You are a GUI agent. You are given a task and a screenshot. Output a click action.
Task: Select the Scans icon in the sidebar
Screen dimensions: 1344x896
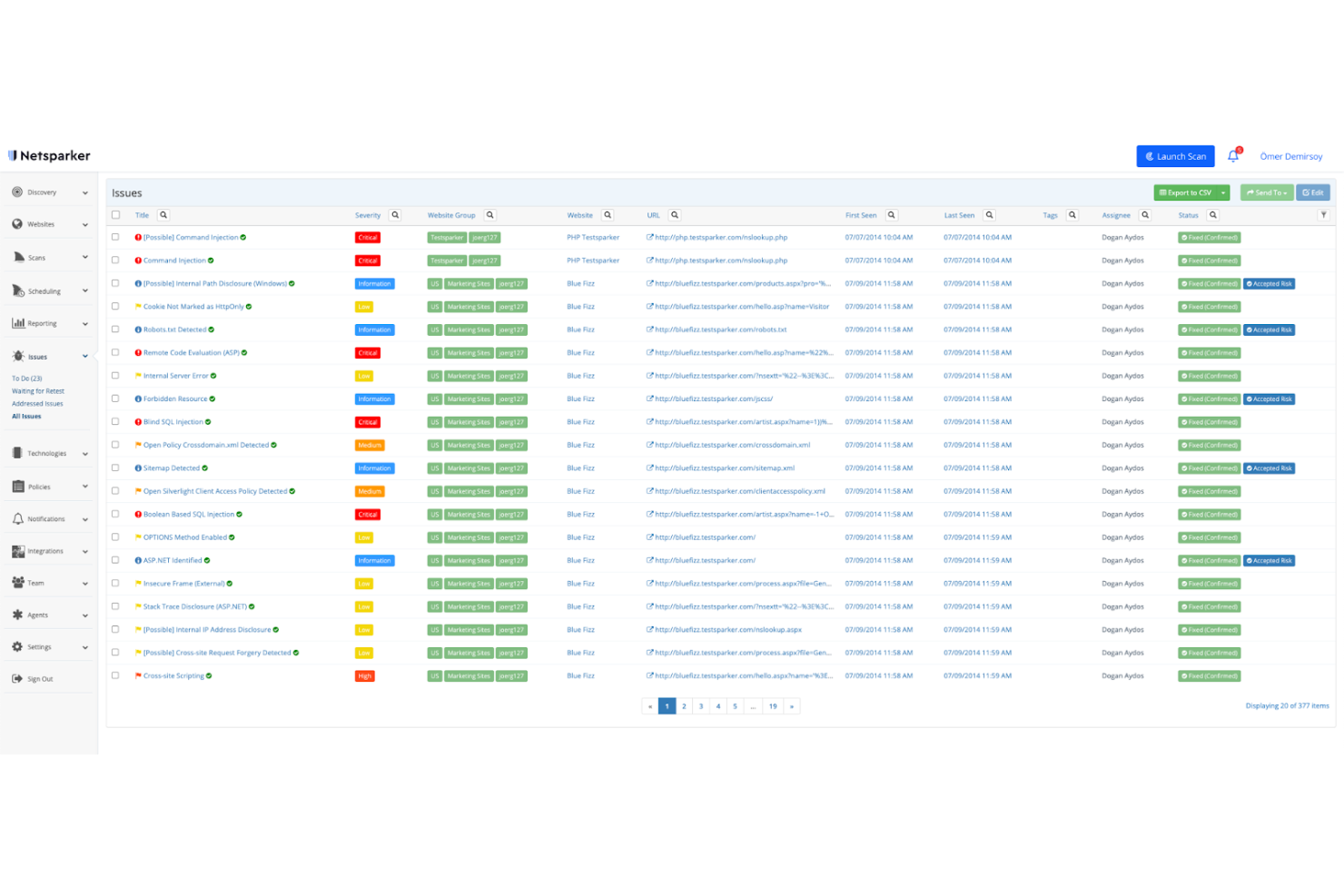point(16,257)
